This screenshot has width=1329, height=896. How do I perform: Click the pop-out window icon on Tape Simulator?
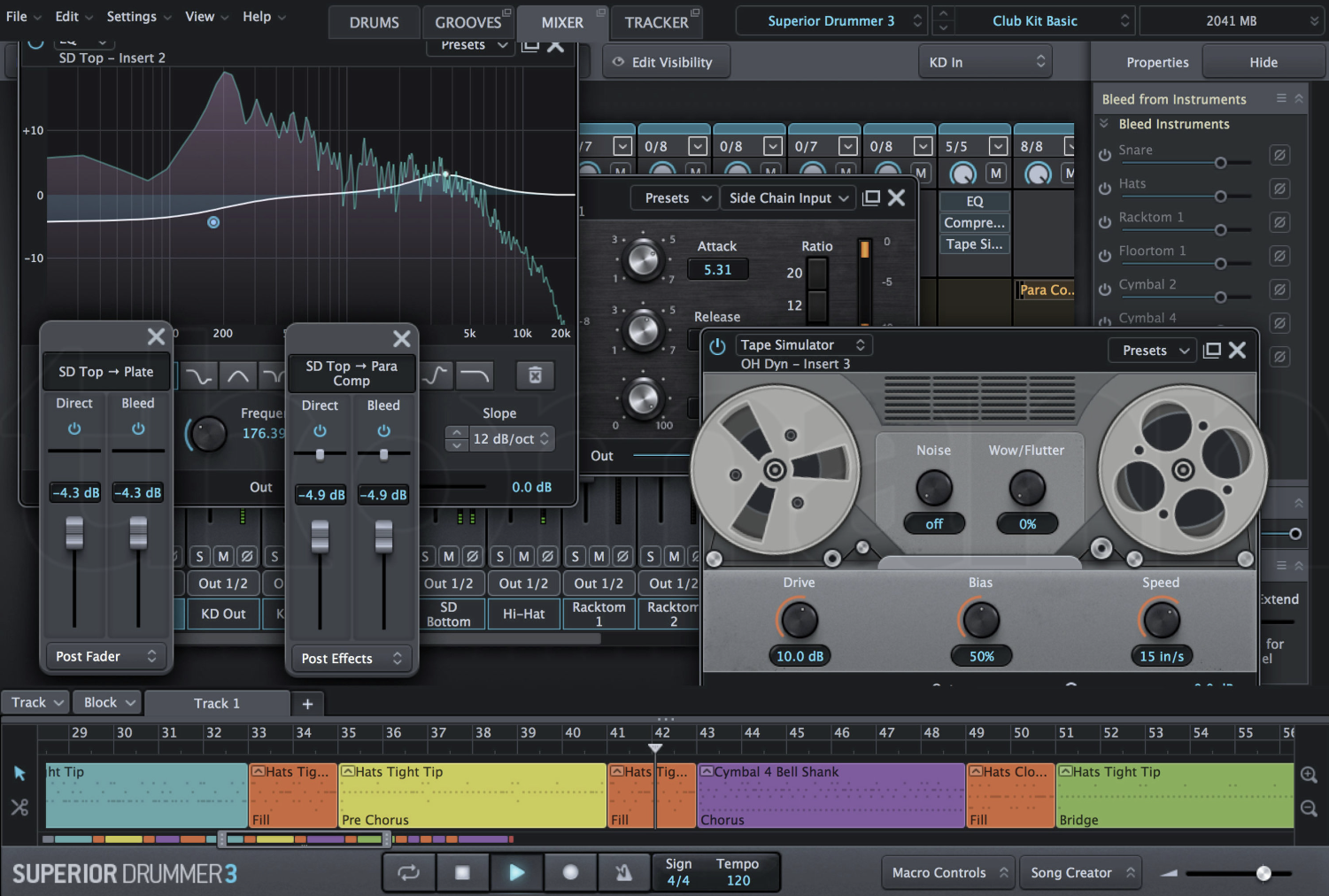1211,349
